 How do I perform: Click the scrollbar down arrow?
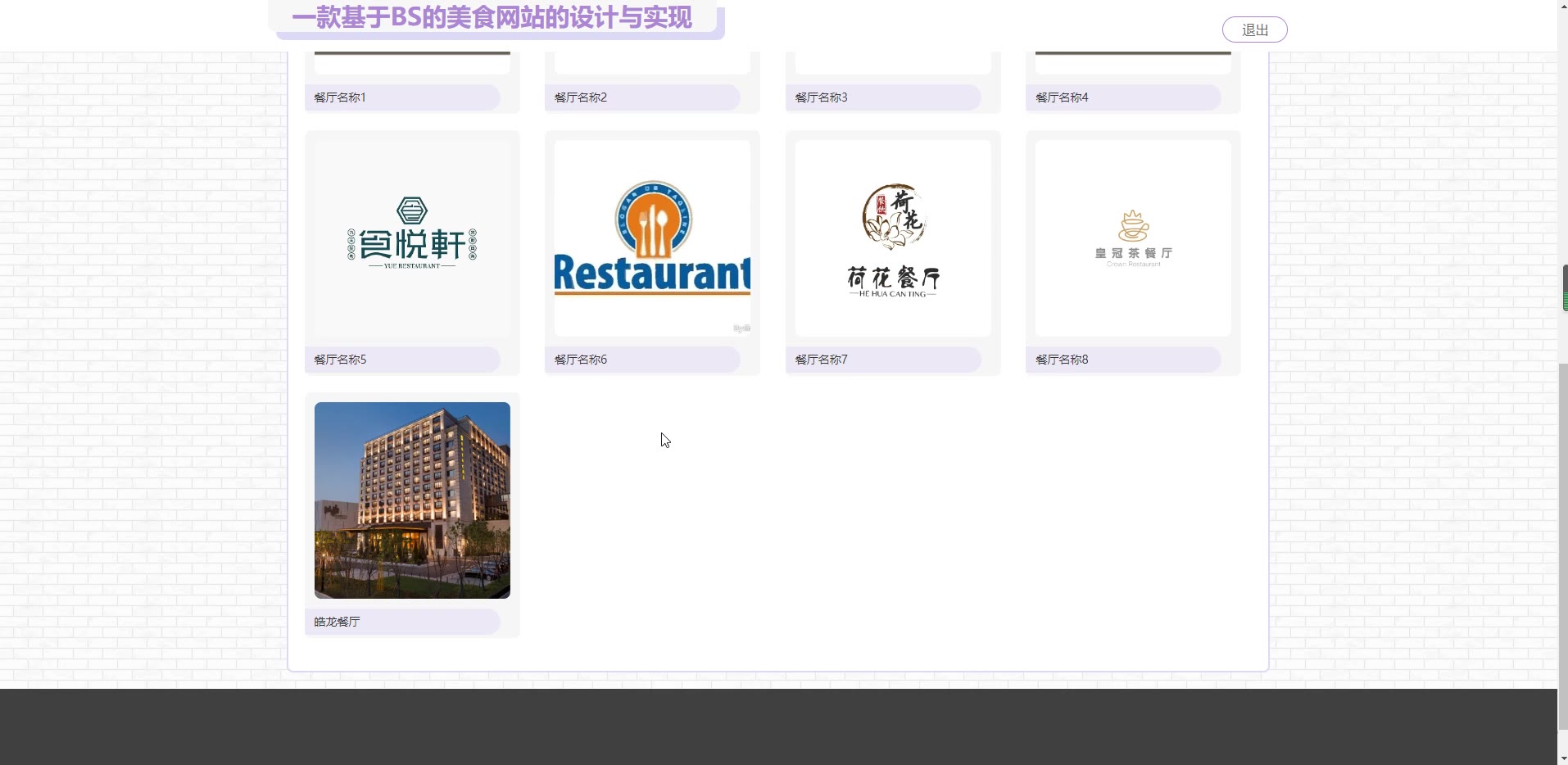point(1563,758)
